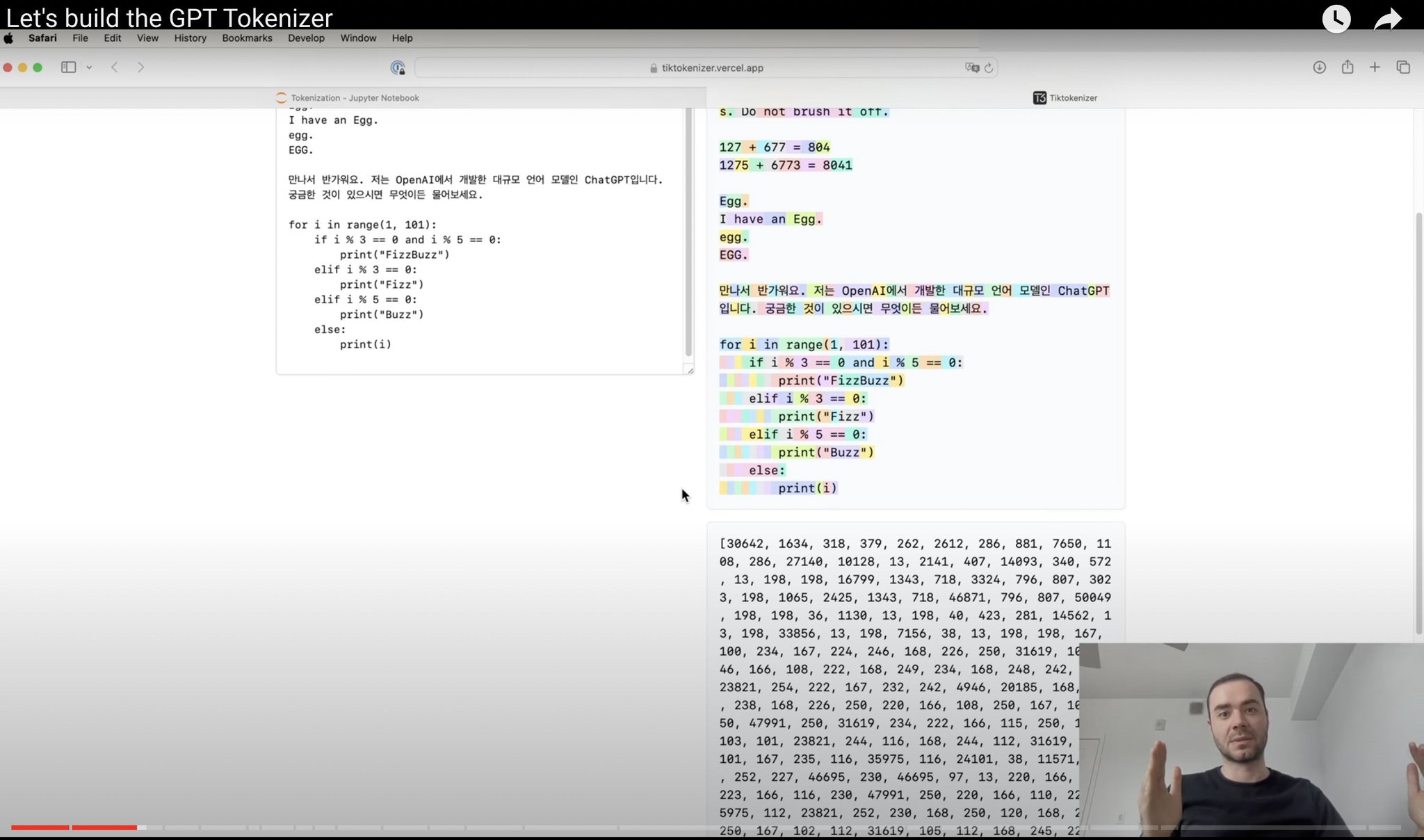
Task: Open the File menu
Action: pyautogui.click(x=80, y=38)
